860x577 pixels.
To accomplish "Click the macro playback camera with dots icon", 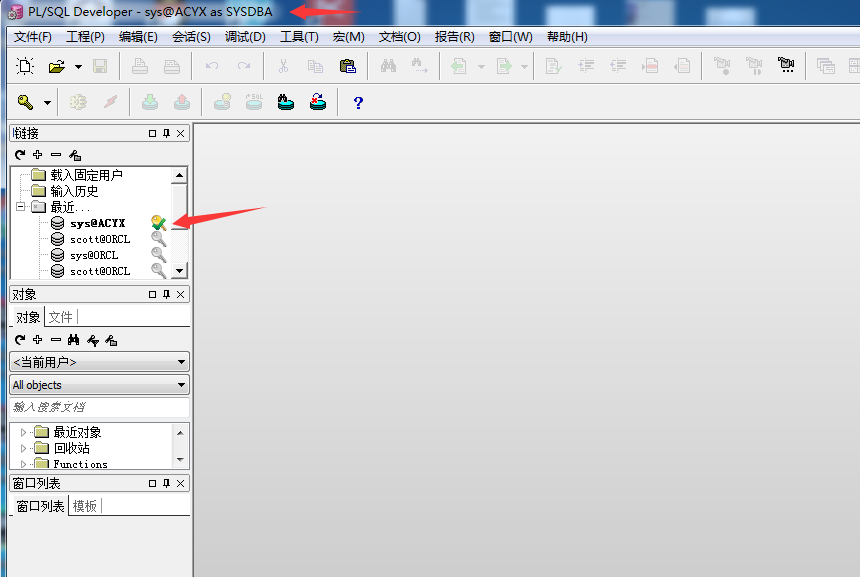I will [x=786, y=65].
